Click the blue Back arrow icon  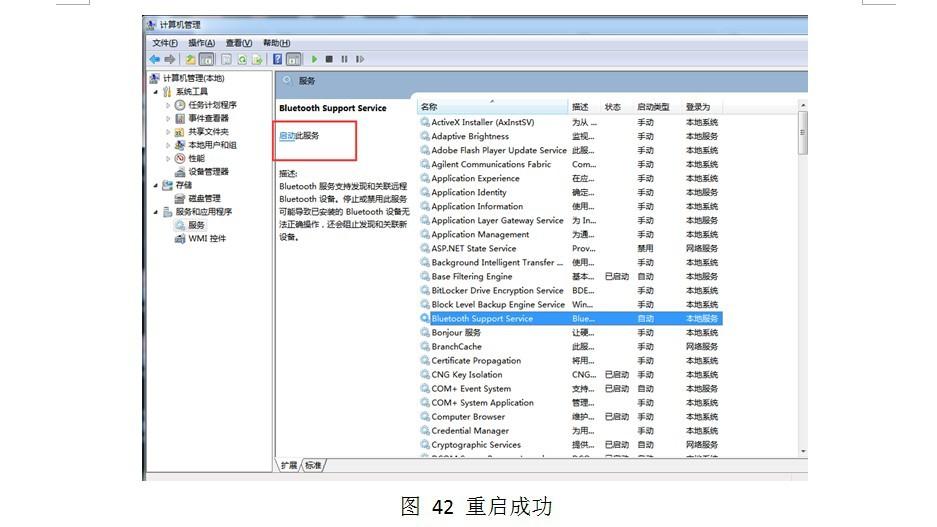[x=155, y=59]
